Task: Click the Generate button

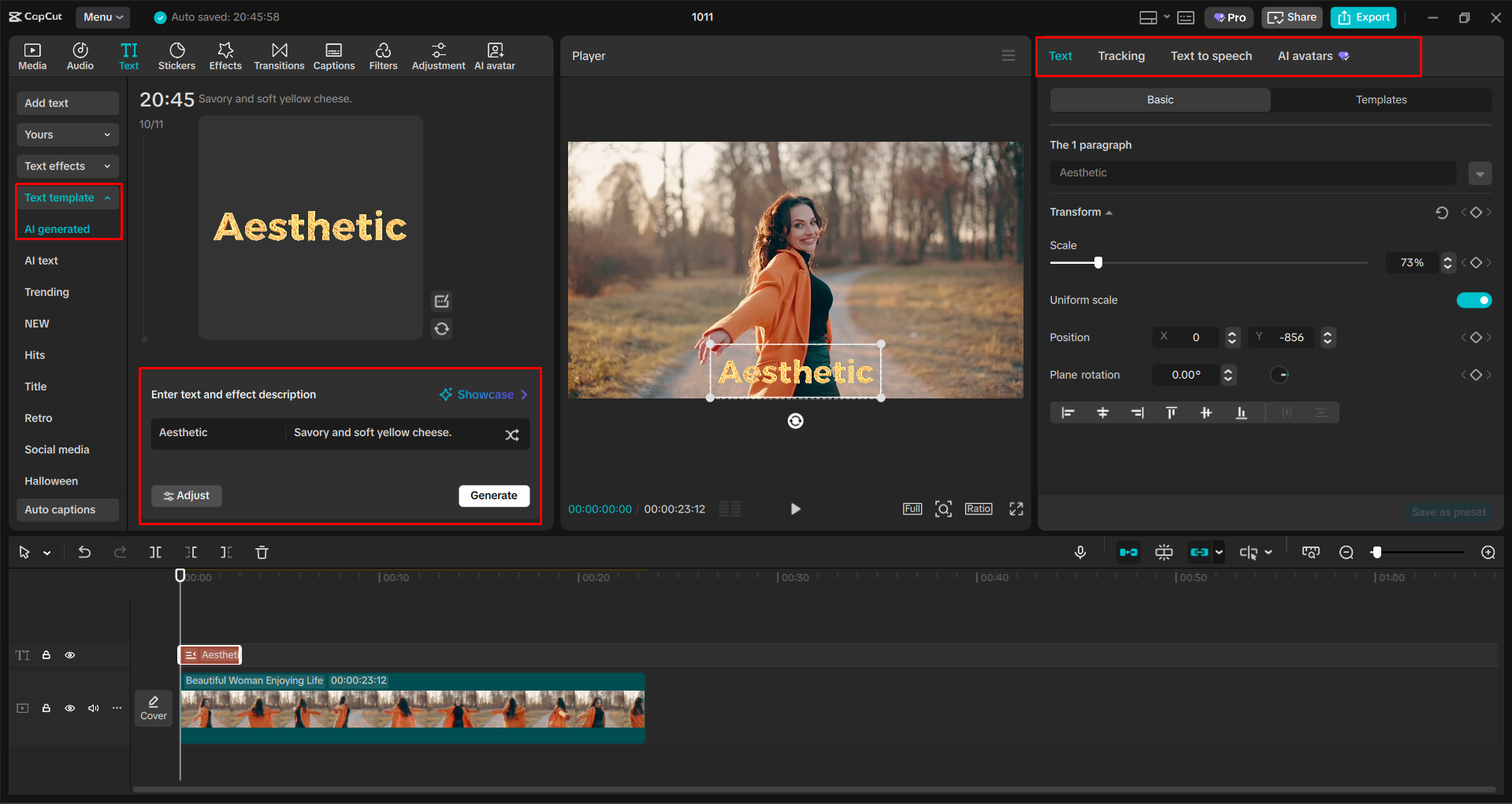Action: 494,495
